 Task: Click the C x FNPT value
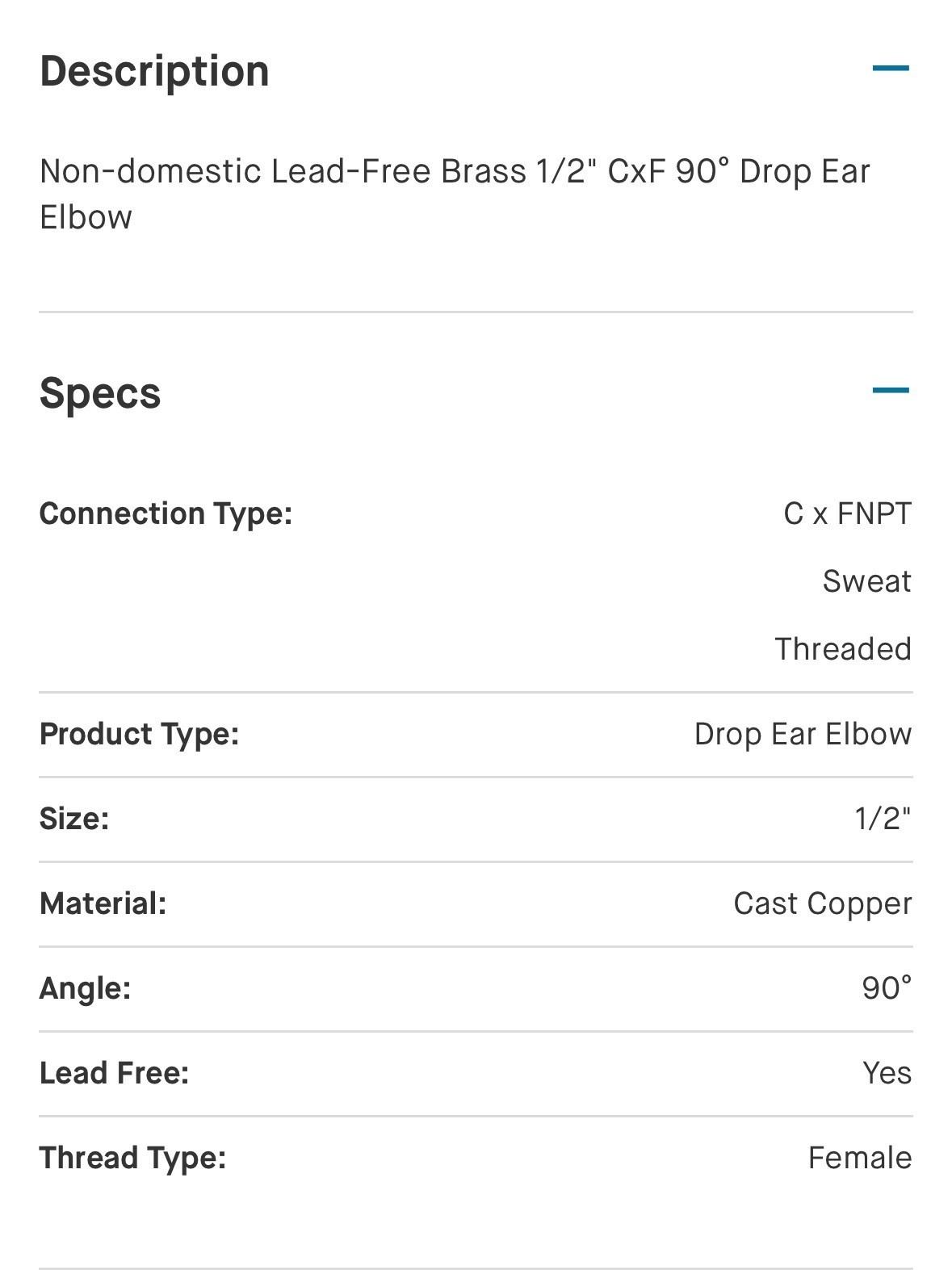coord(847,513)
